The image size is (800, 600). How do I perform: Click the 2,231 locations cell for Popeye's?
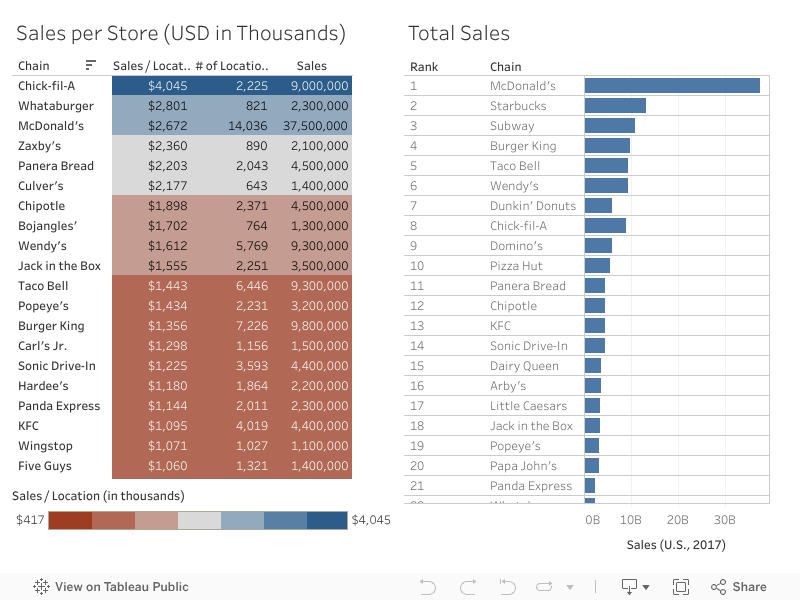pyautogui.click(x=252, y=306)
